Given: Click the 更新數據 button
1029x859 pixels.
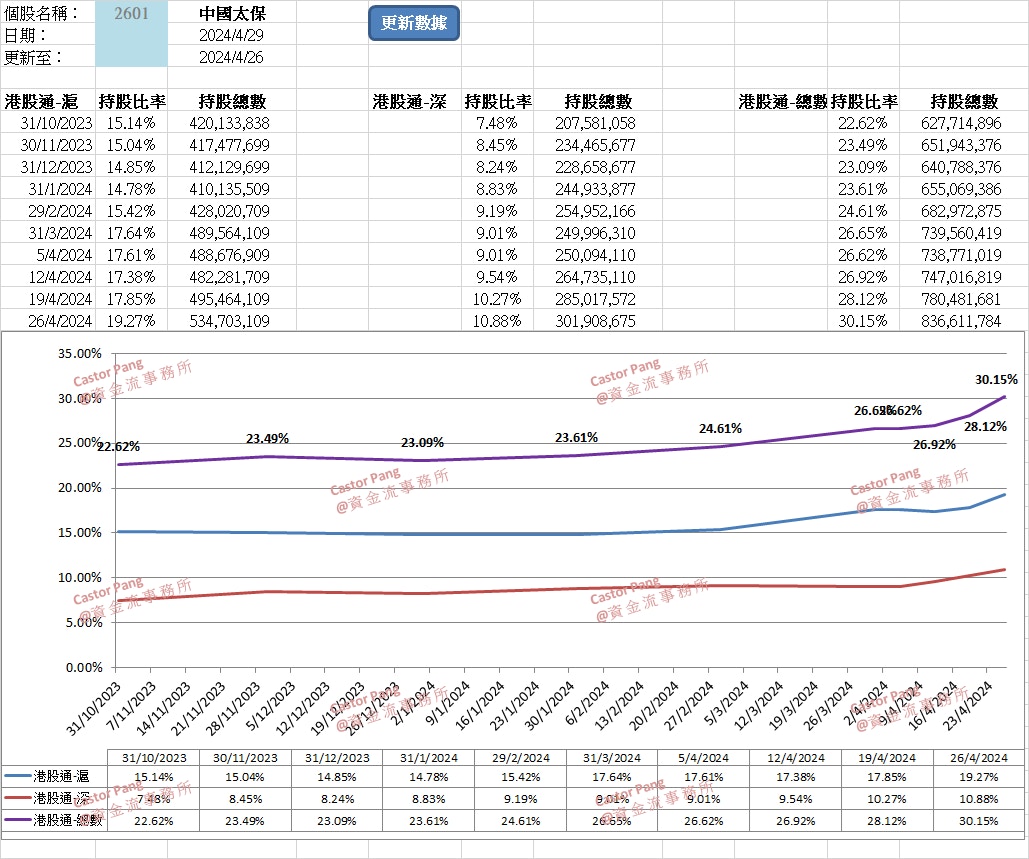Looking at the screenshot, I should pos(413,22).
